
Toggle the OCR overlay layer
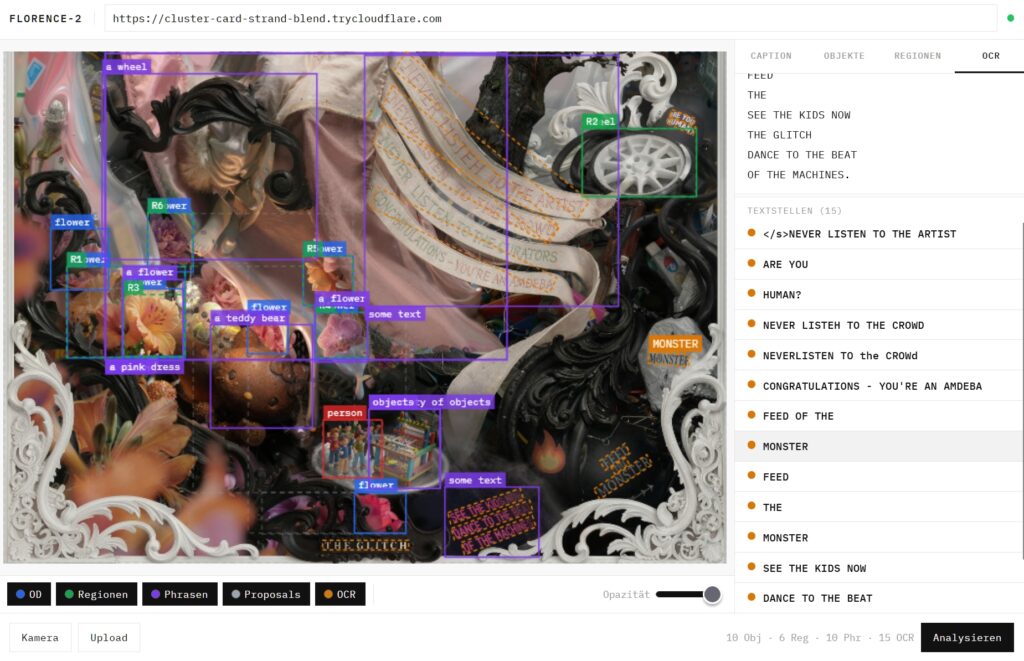click(340, 594)
